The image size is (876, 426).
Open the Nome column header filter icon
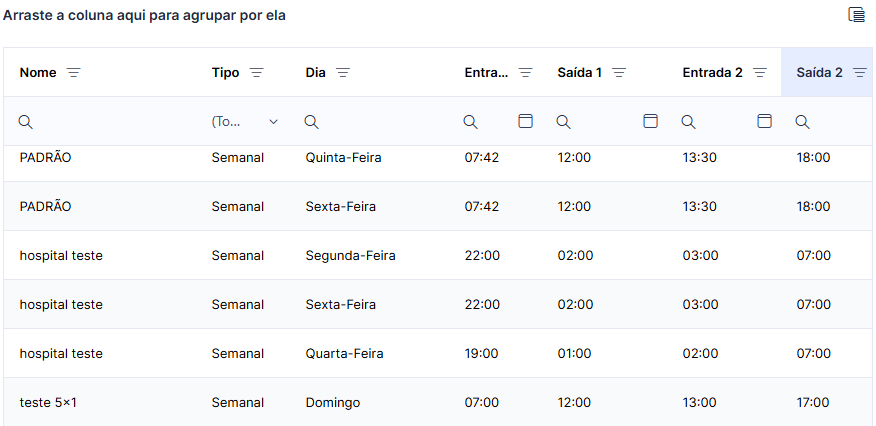[x=73, y=73]
